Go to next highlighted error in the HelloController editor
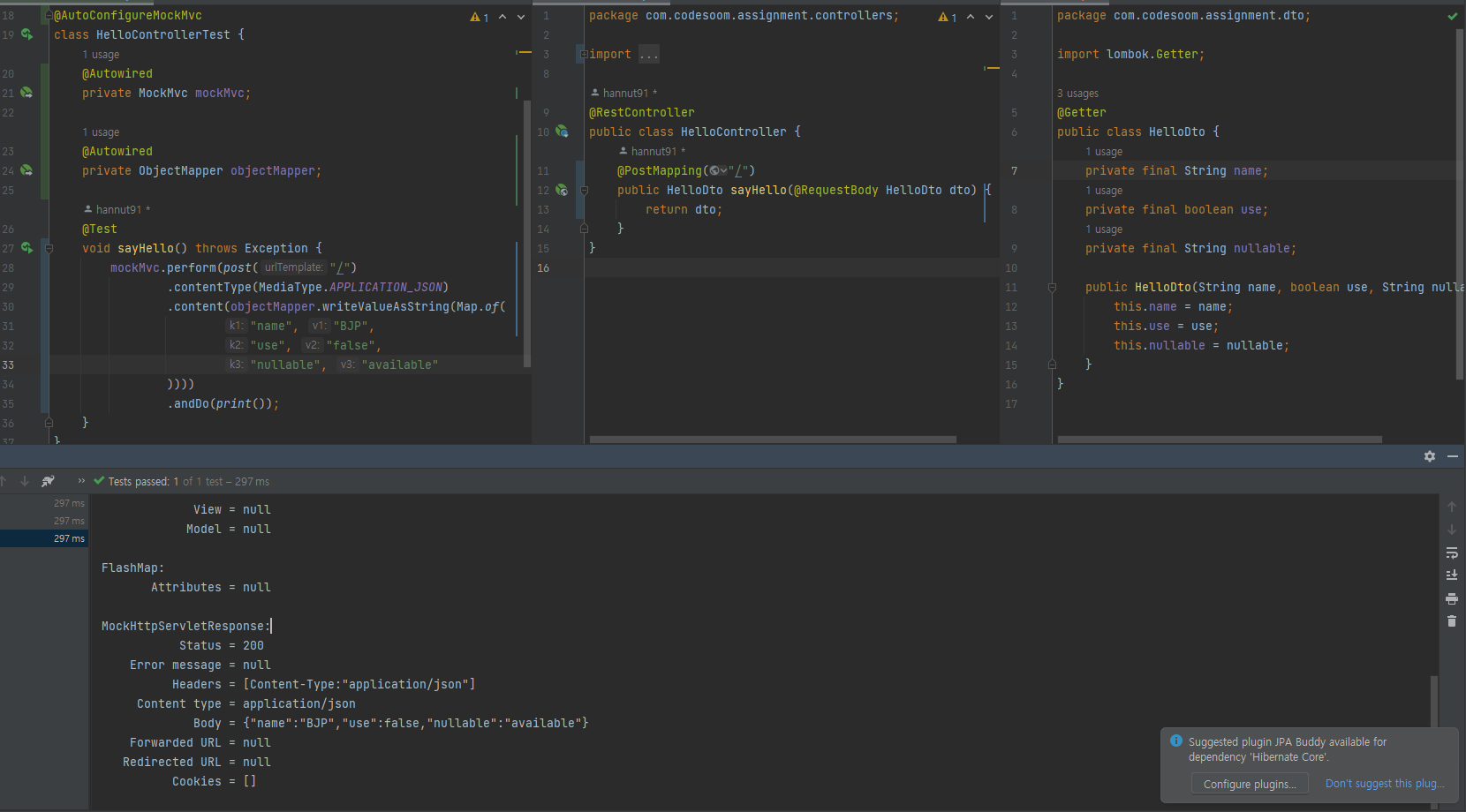This screenshot has height=812, width=1466. pos(989,17)
